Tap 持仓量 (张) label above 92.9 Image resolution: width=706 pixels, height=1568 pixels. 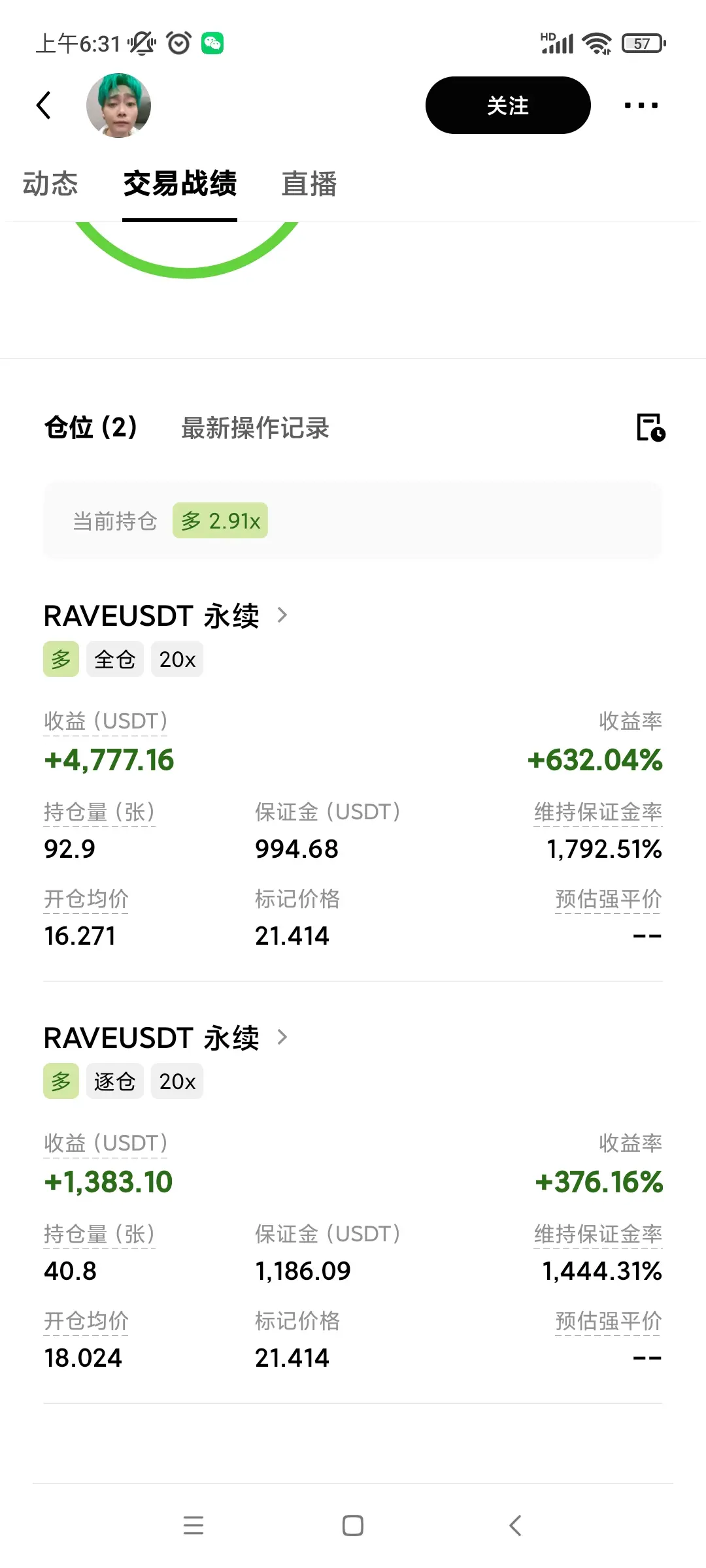pyautogui.click(x=99, y=812)
